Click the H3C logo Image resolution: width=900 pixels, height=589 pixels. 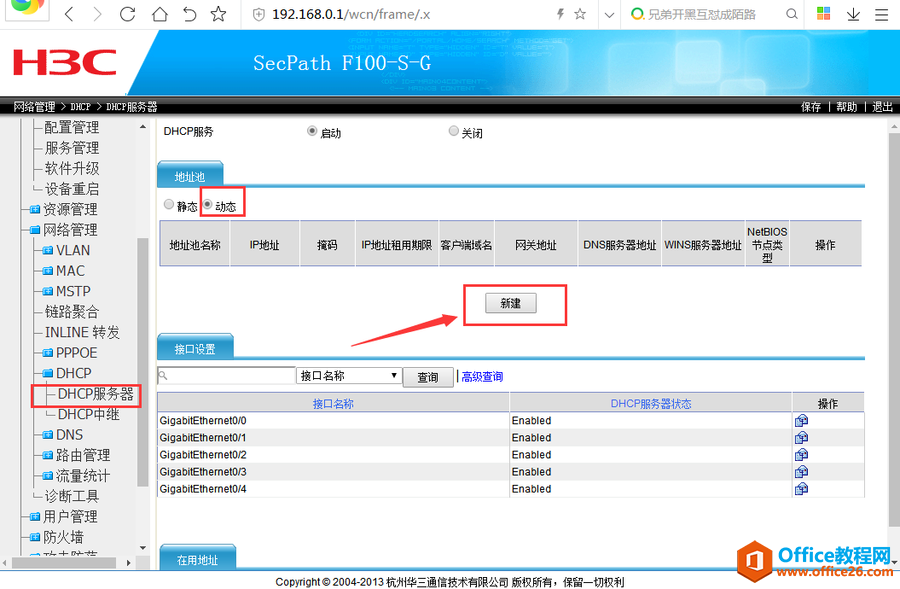pyautogui.click(x=64, y=63)
